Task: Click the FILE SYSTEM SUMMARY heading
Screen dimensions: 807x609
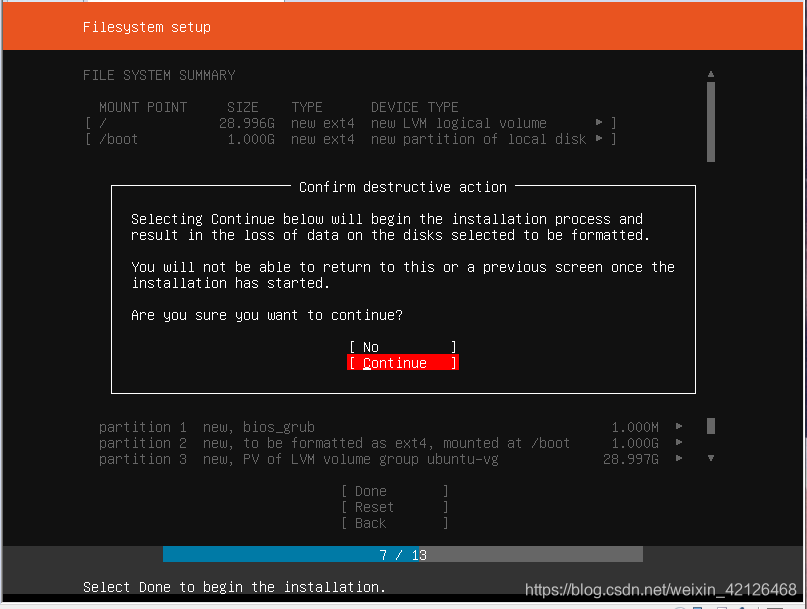Action: [x=159, y=75]
